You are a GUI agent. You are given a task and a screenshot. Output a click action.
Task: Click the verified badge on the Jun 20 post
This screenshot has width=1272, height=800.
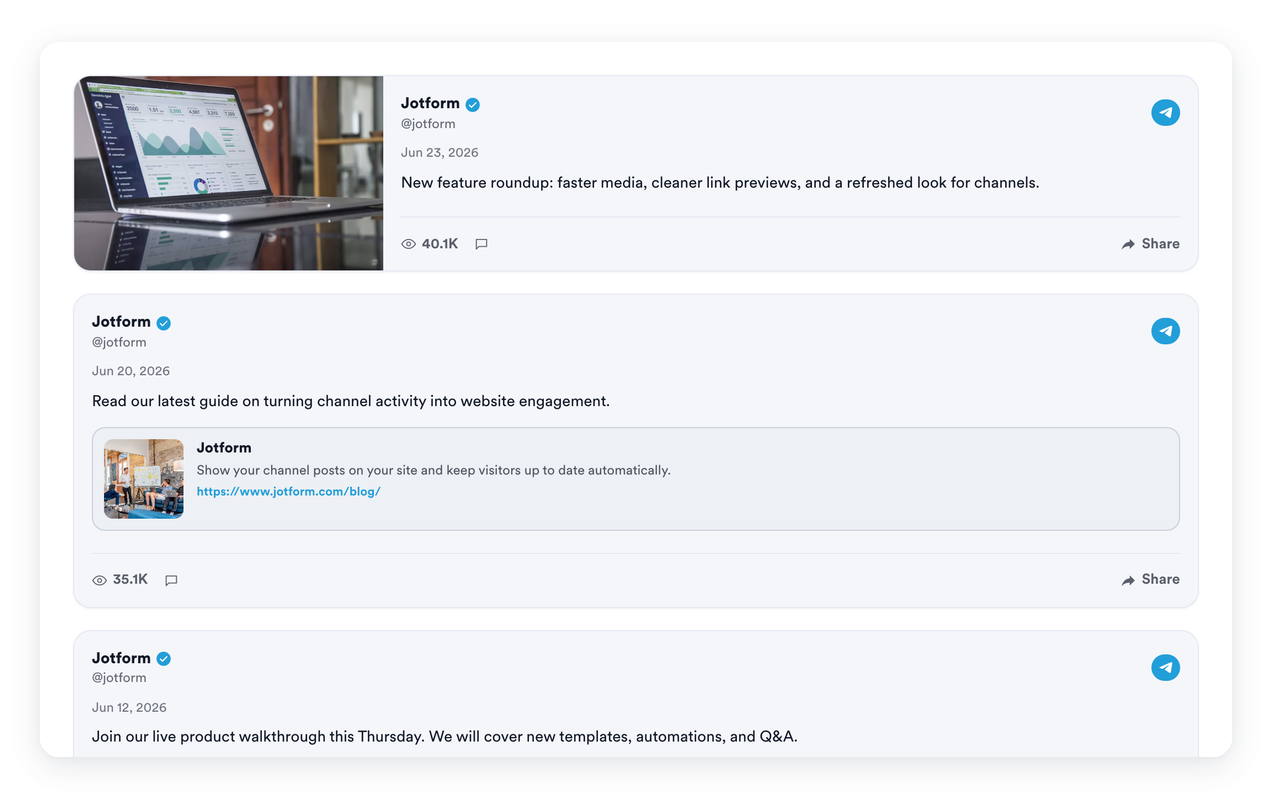tap(164, 323)
